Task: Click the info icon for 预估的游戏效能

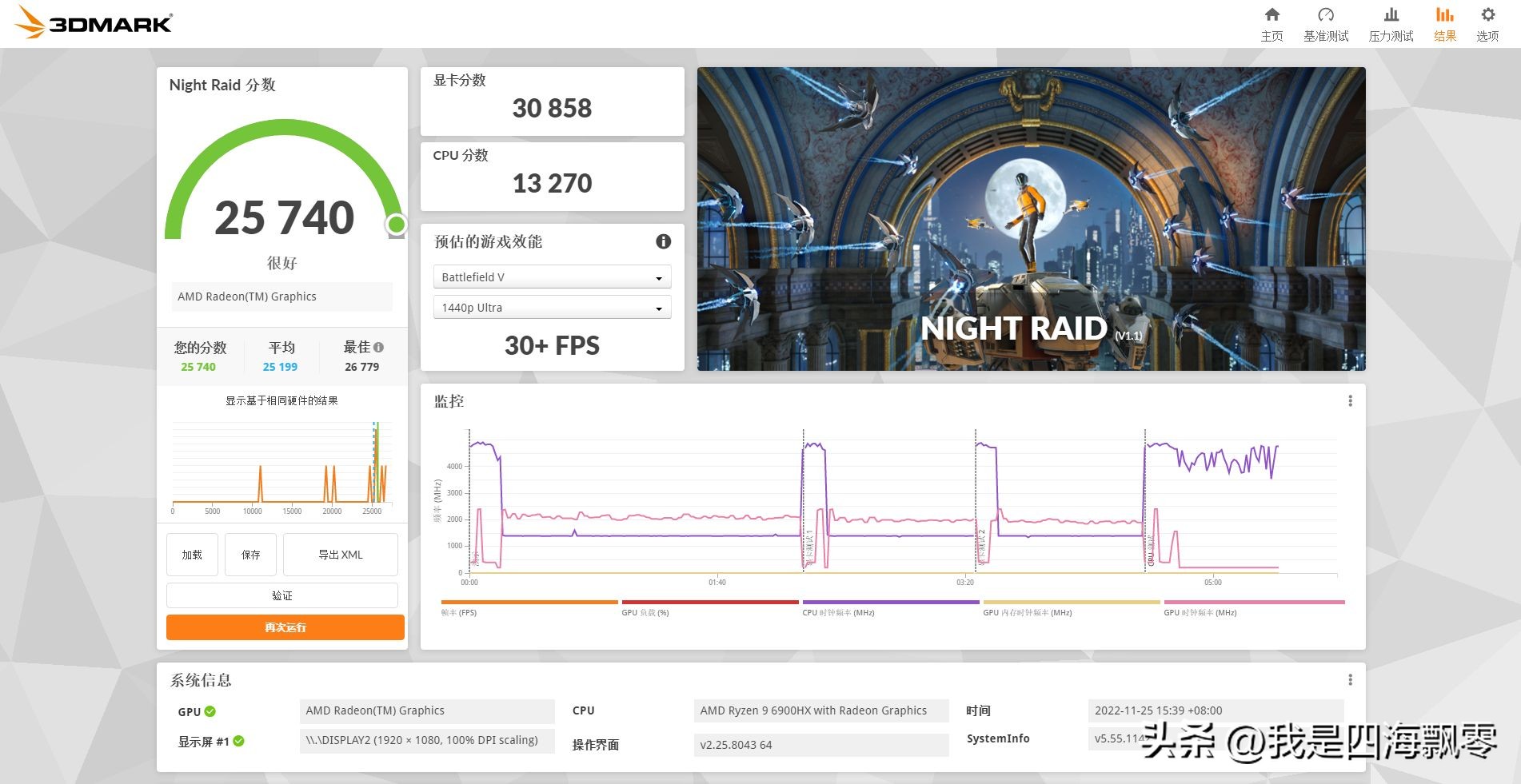Action: [663, 241]
